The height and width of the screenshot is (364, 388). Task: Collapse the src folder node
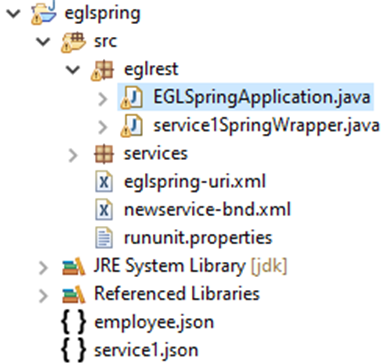pyautogui.click(x=43, y=42)
